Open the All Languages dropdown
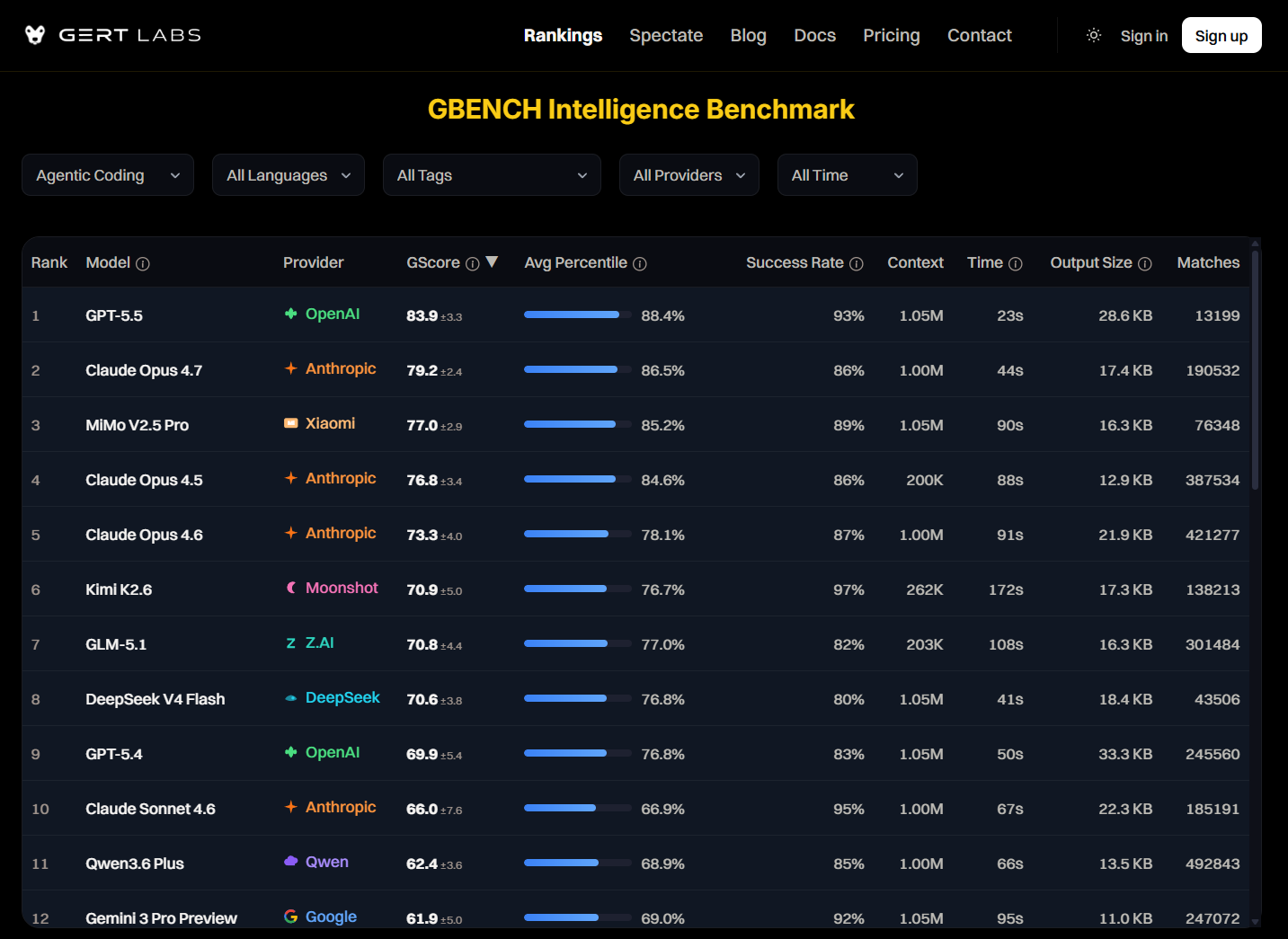 289,175
